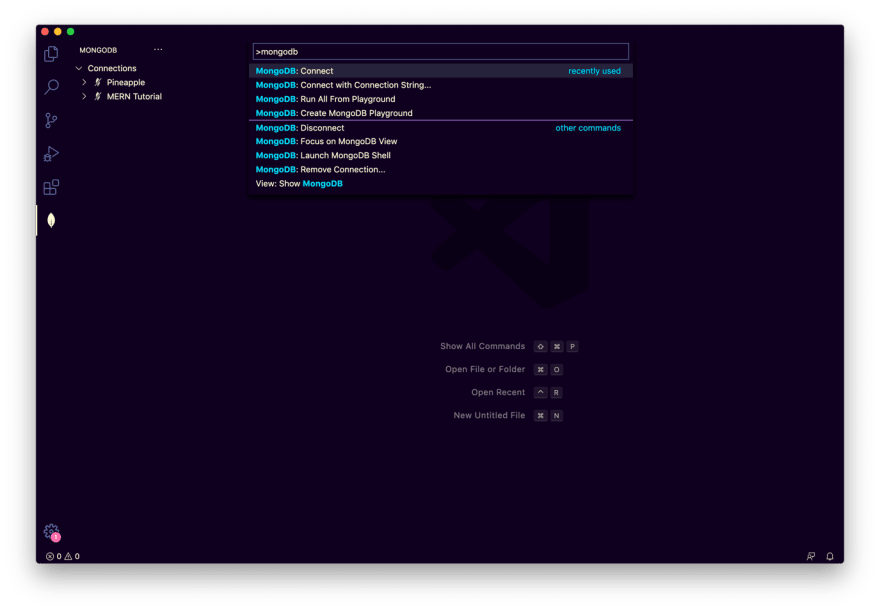Click the Show All Commands hint
This screenshot has height=611, width=880.
pyautogui.click(x=483, y=346)
